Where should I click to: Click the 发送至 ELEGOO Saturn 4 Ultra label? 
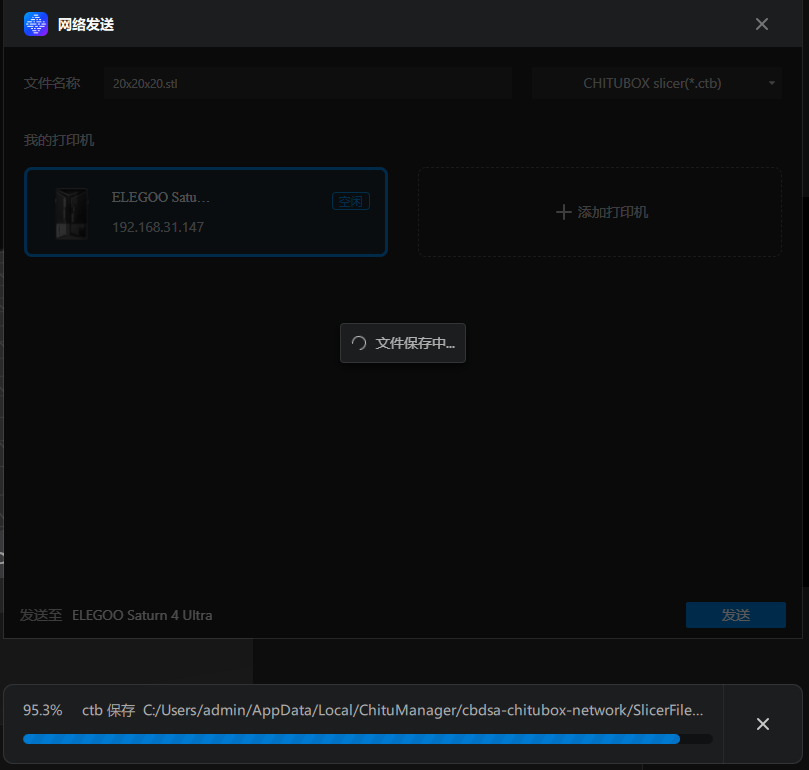[116, 615]
